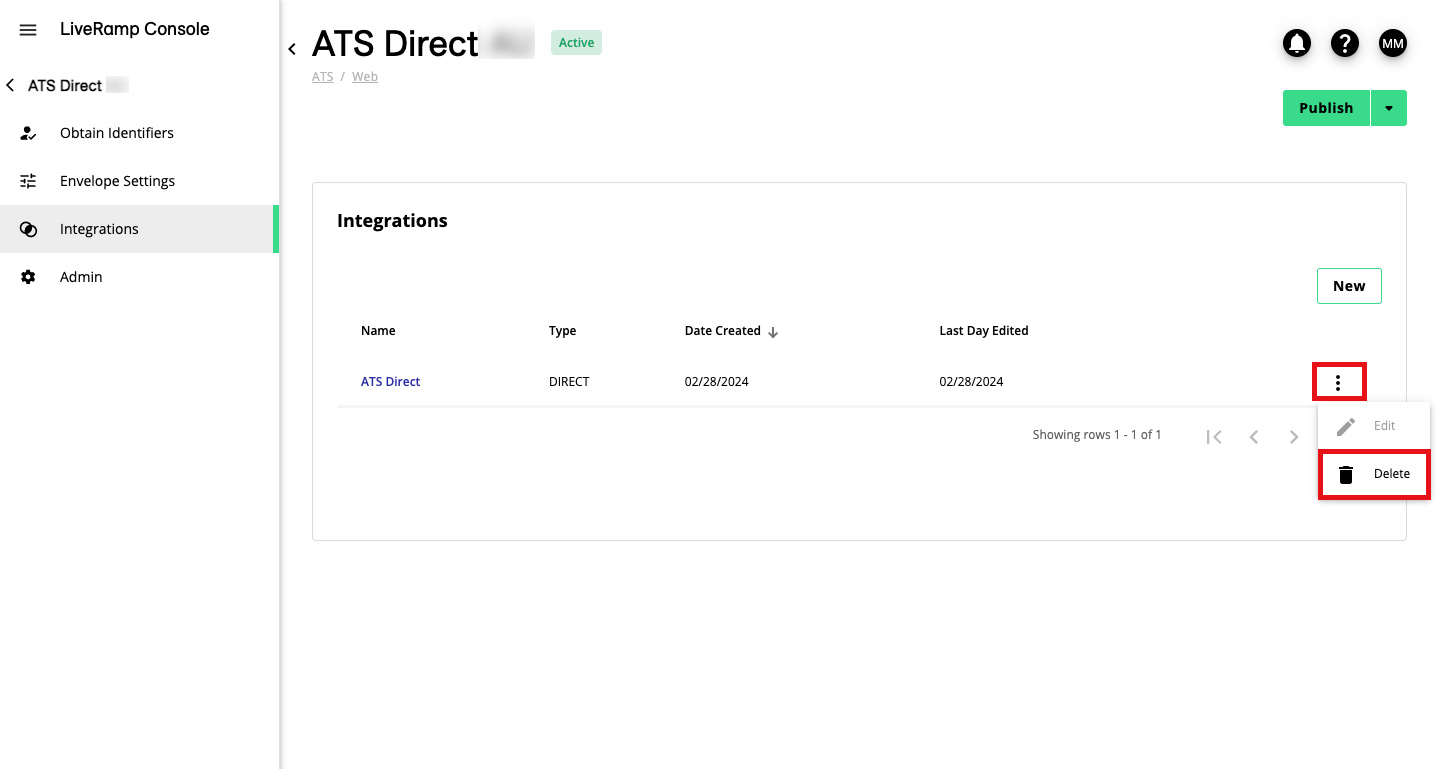This screenshot has height=769, width=1436.
Task: Expand the Publish dropdown arrow
Action: (1389, 108)
